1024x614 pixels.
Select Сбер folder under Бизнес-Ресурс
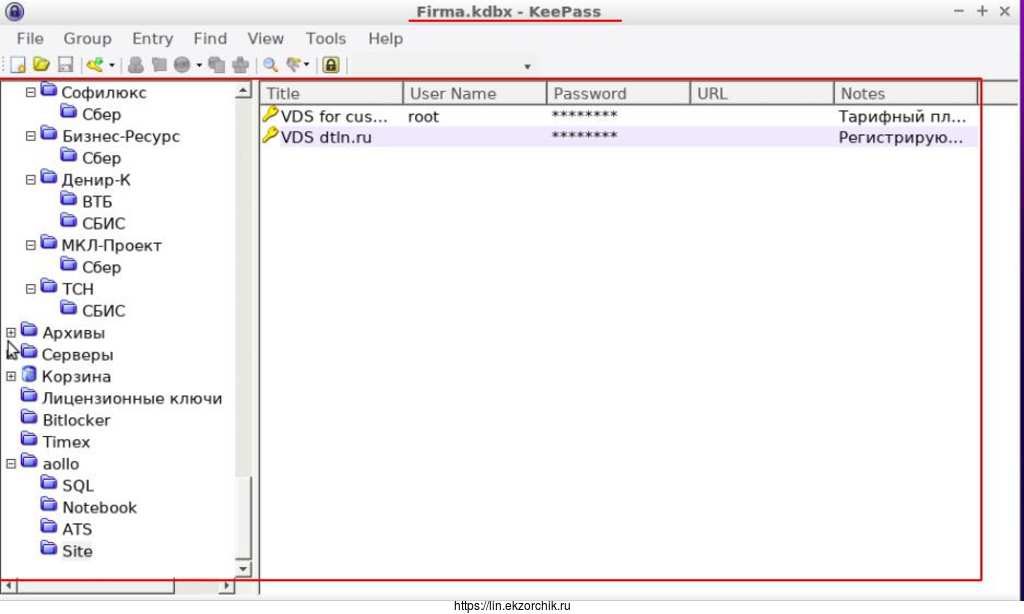tap(101, 158)
